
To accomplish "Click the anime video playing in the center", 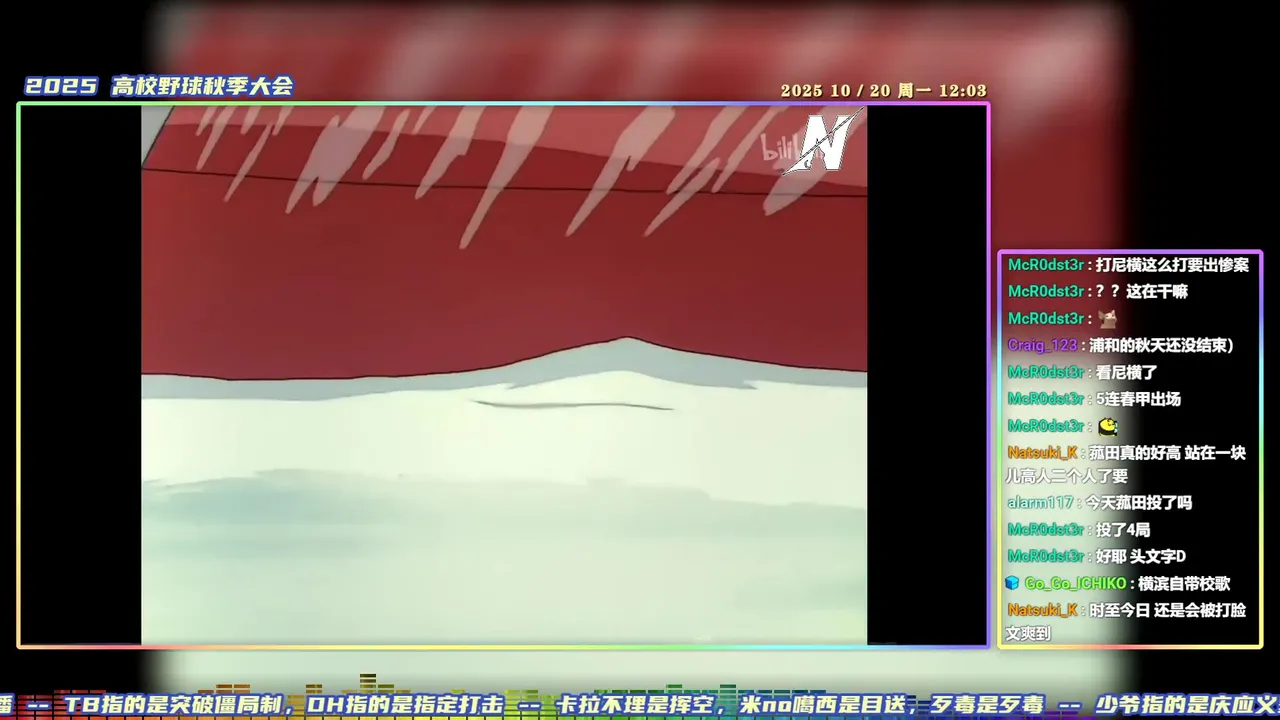I will click(504, 375).
